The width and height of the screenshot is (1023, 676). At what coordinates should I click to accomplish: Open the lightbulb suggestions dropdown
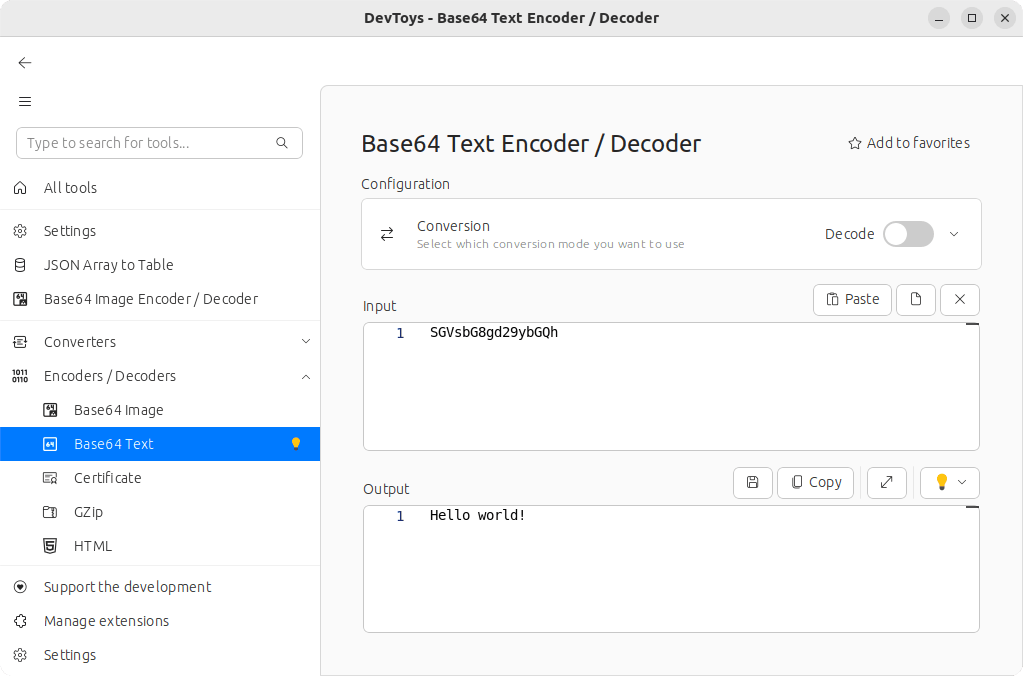(x=949, y=482)
